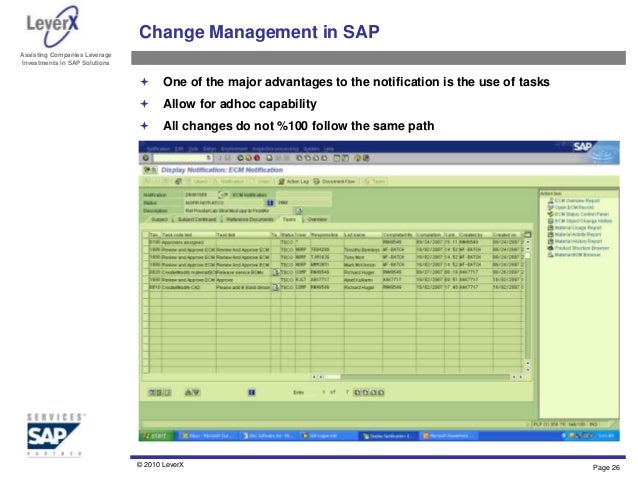Click the Windows Start button

(156, 435)
